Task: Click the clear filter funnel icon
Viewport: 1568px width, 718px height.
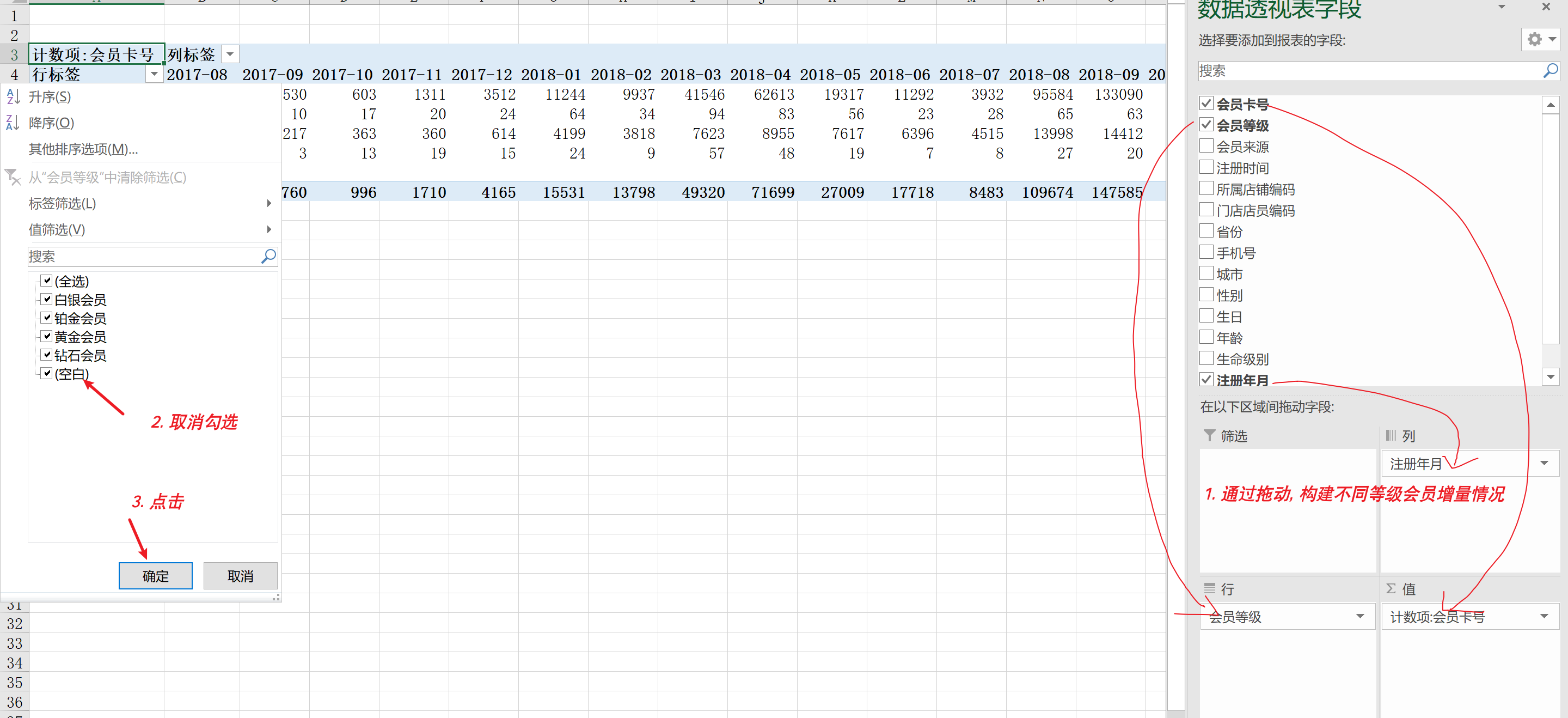Action: point(13,177)
